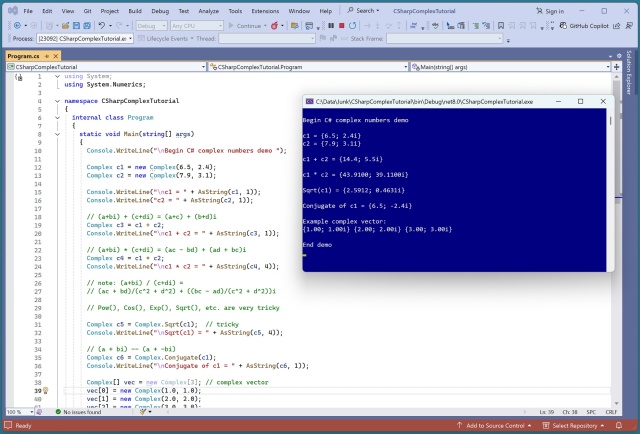Viewport: 640px width, 434px height.
Task: Click the notifications bell in status bar
Action: [619, 425]
